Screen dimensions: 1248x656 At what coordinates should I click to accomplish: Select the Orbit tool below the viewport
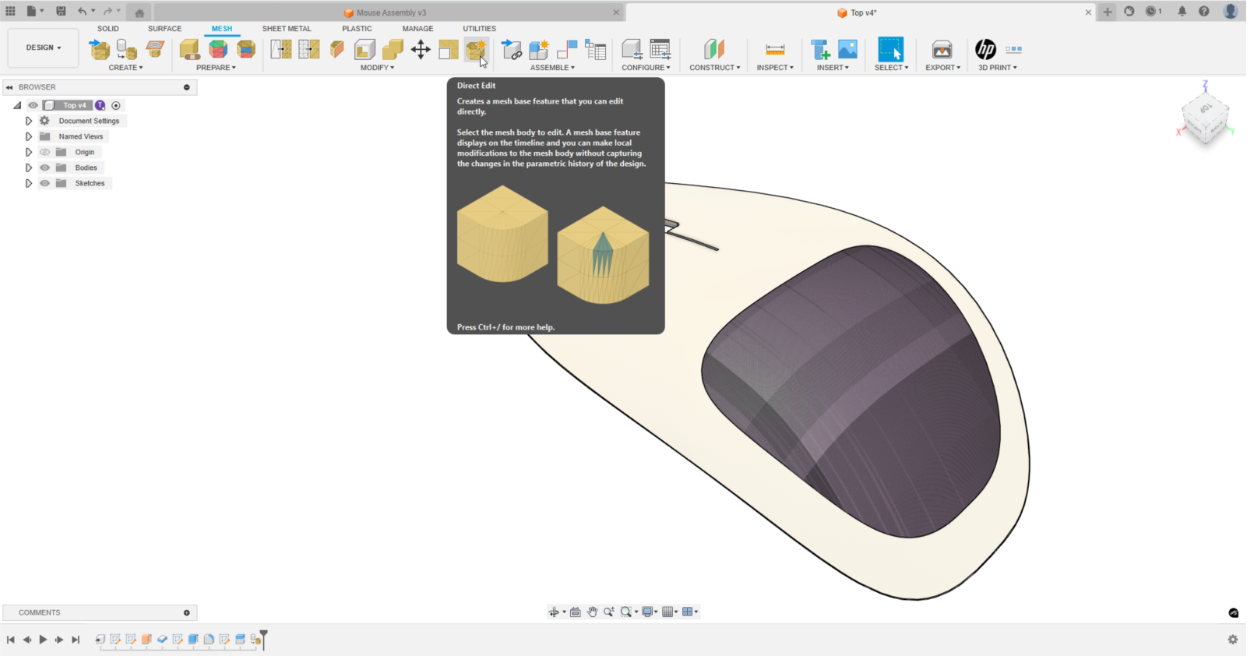[x=554, y=611]
